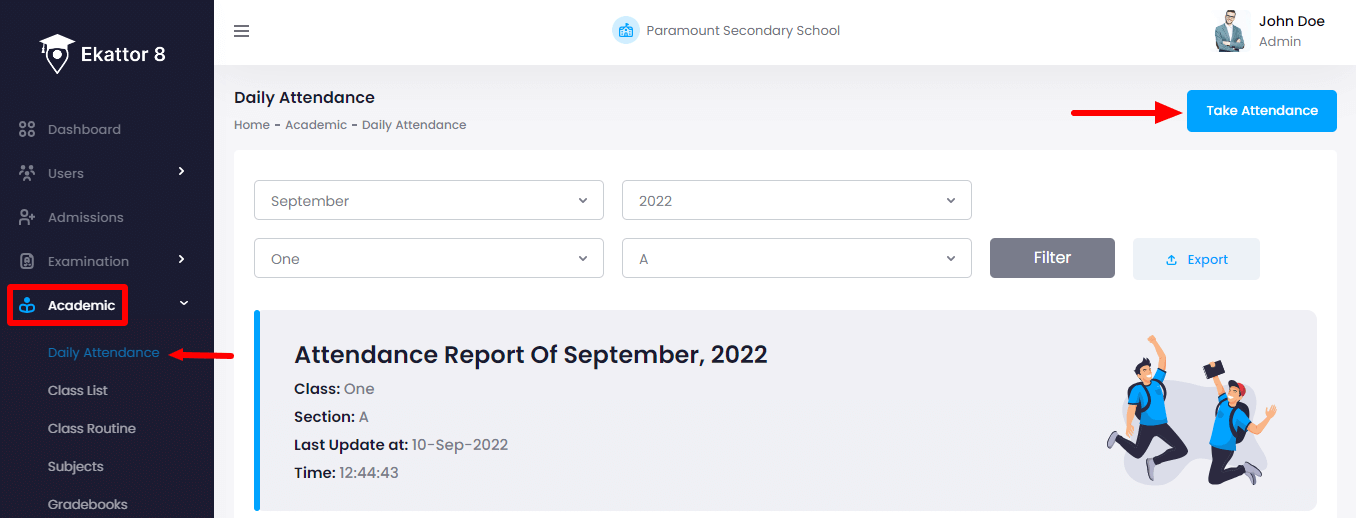This screenshot has width=1356, height=518.
Task: Open the 2022 year dropdown
Action: coord(796,200)
